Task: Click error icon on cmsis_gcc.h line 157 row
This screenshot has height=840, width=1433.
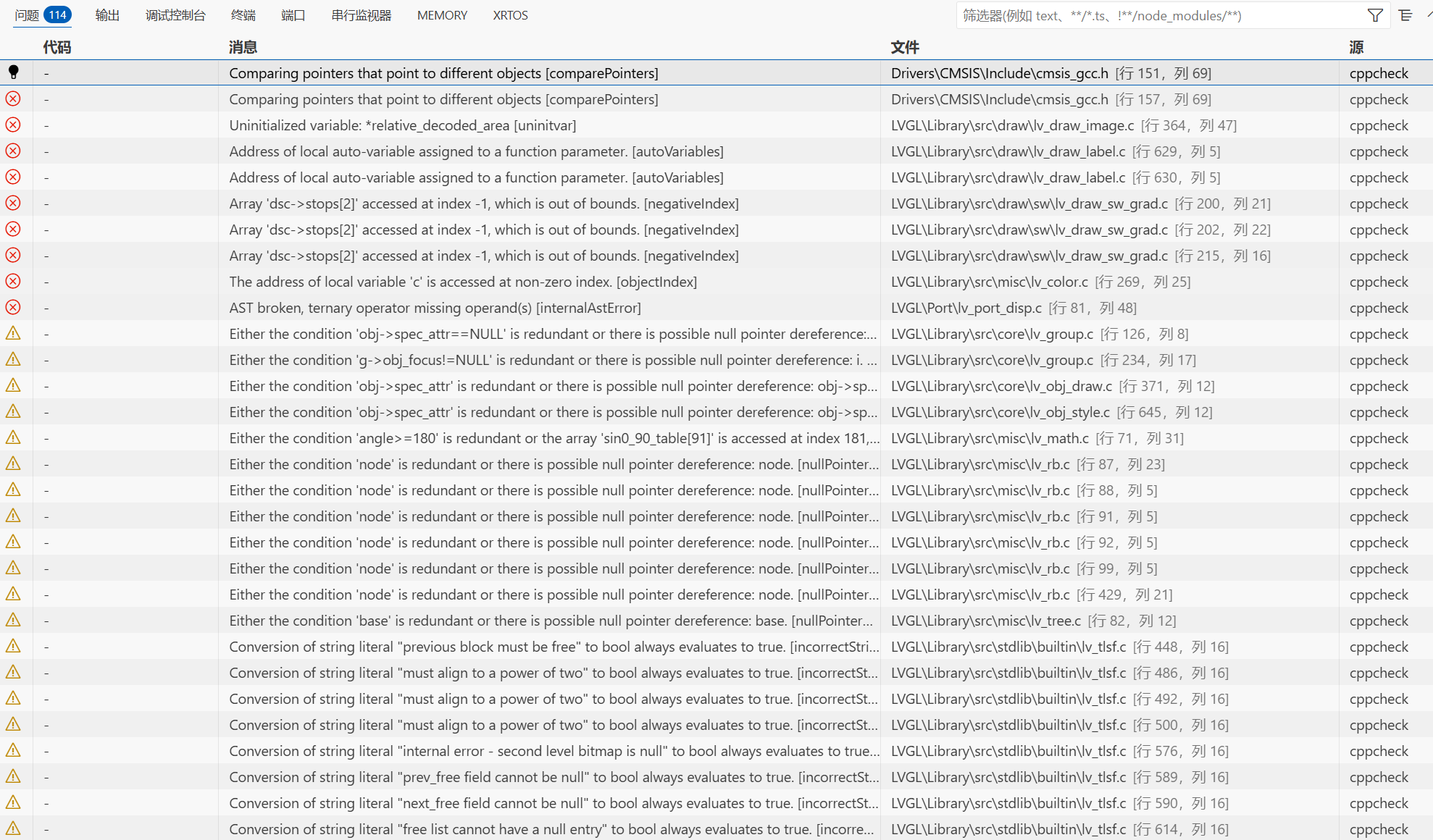Action: point(13,98)
